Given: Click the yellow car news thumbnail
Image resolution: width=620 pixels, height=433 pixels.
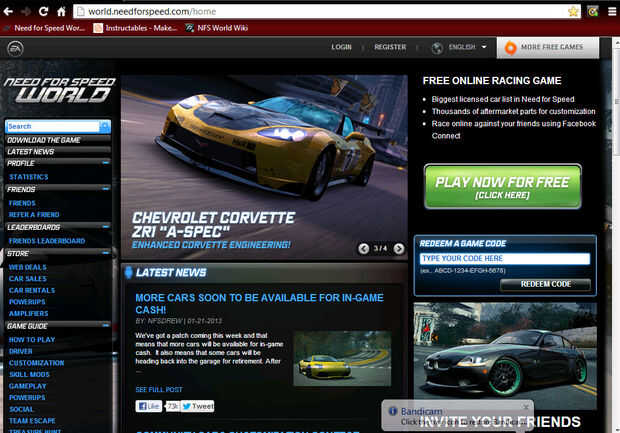Looking at the screenshot, I should [342, 359].
